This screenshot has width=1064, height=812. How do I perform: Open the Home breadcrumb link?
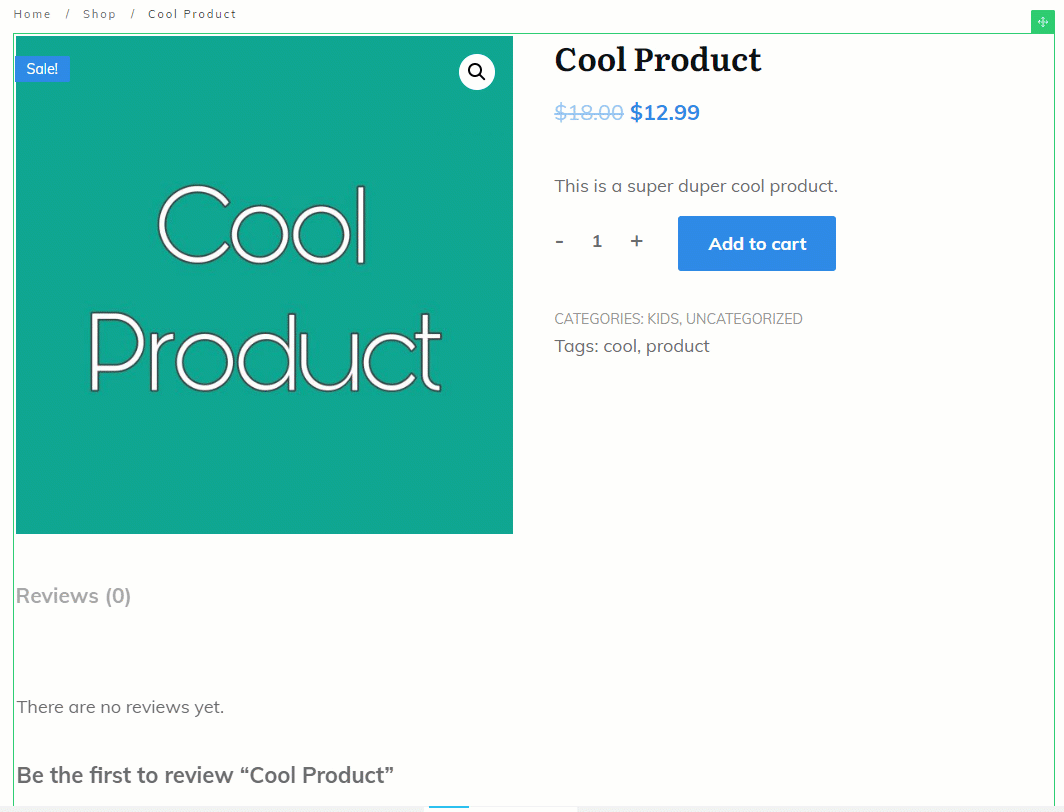point(32,14)
